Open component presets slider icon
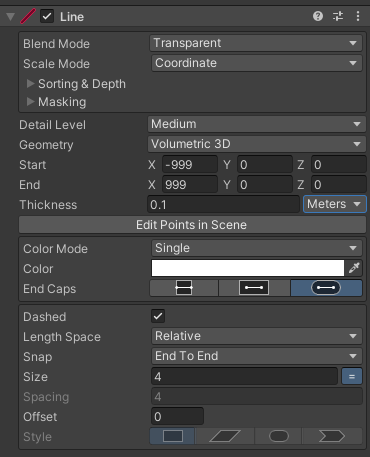Viewport: 370px width, 457px height. pyautogui.click(x=338, y=16)
